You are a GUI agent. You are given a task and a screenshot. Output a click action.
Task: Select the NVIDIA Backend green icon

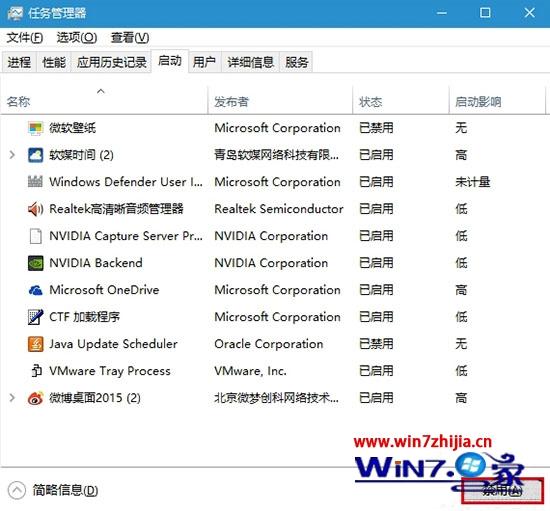pyautogui.click(x=35, y=263)
